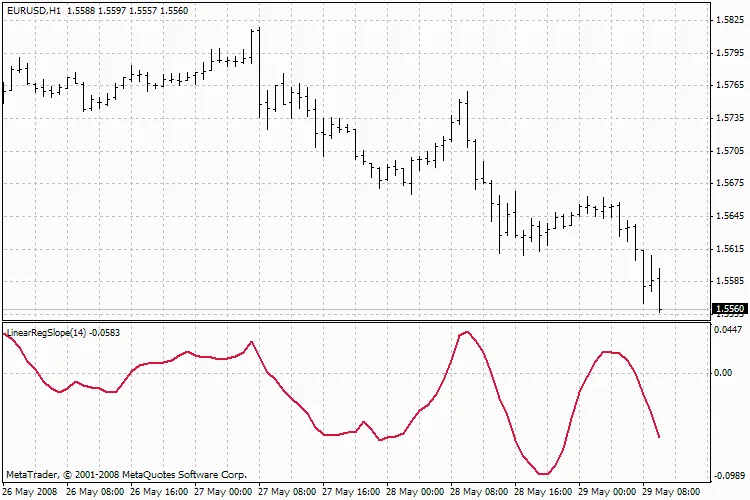The width and height of the screenshot is (750, 500).
Task: Select the 26 May 2008 time label
Action: [x=30, y=492]
